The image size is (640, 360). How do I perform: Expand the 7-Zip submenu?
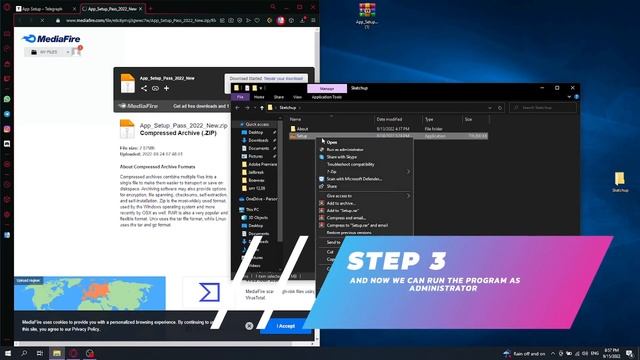point(408,172)
